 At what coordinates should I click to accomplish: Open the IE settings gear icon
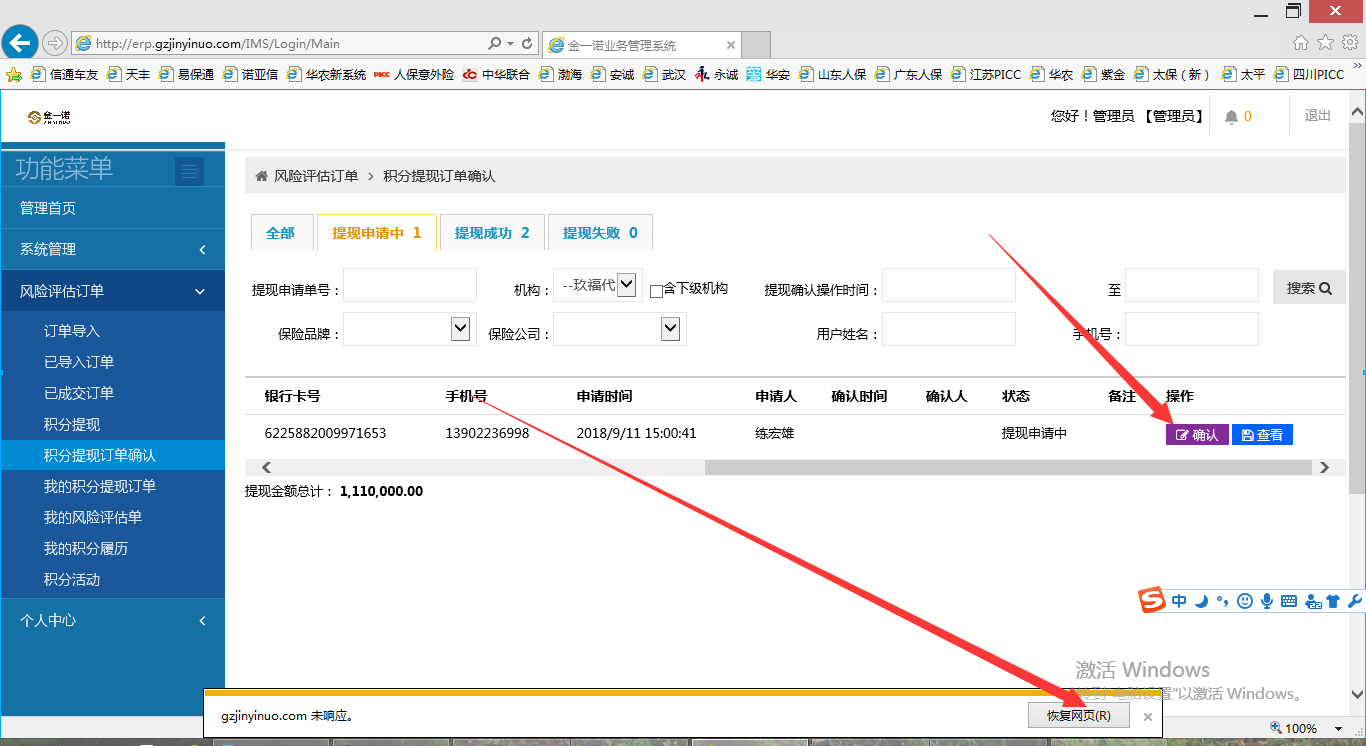[x=1349, y=42]
